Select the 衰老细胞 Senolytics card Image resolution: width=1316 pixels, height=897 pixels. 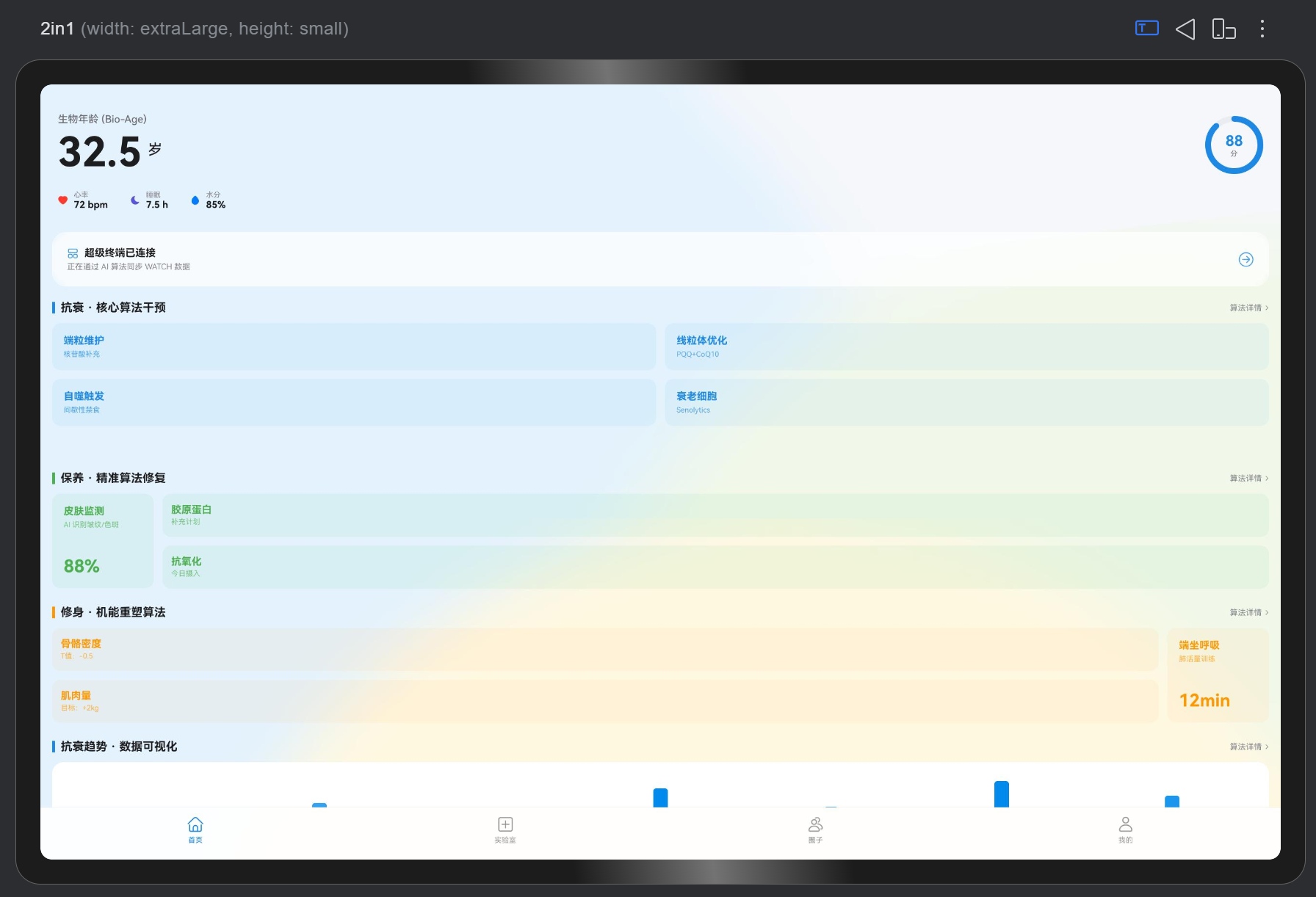(966, 402)
